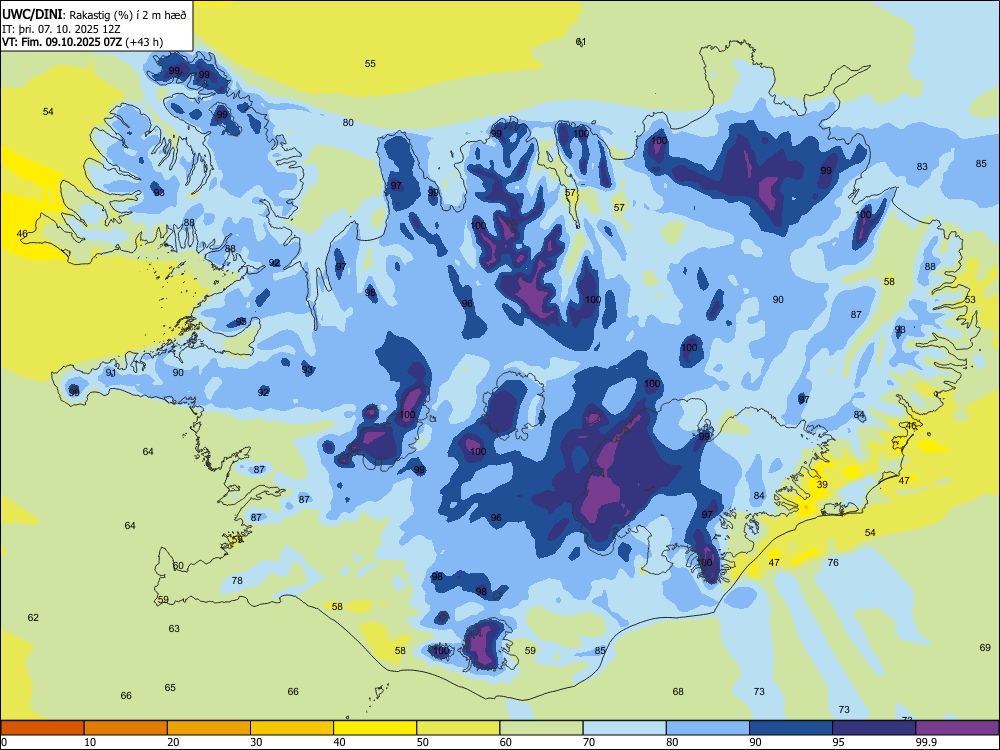Select the map value '62' in the southwest sea
Image resolution: width=1000 pixels, height=750 pixels.
click(33, 617)
